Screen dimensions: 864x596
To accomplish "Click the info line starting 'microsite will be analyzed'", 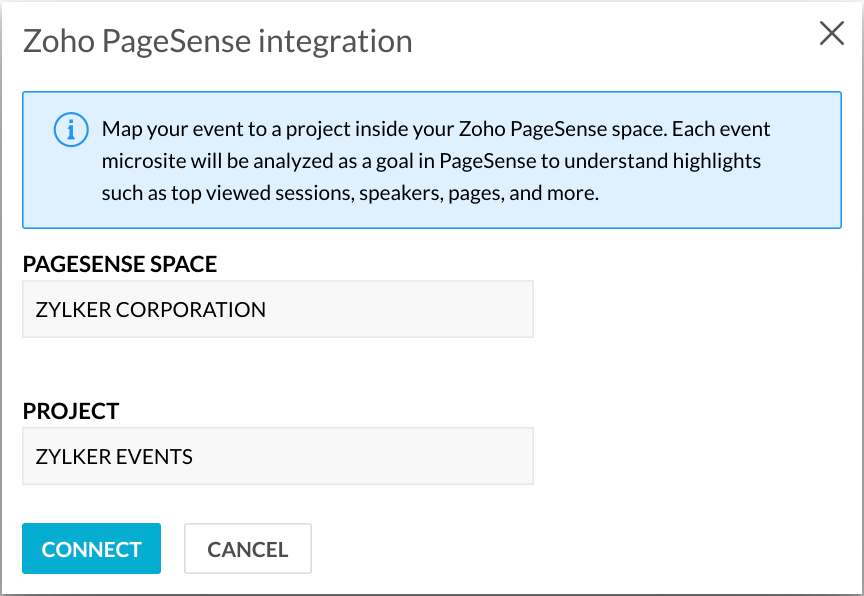I will [x=431, y=161].
